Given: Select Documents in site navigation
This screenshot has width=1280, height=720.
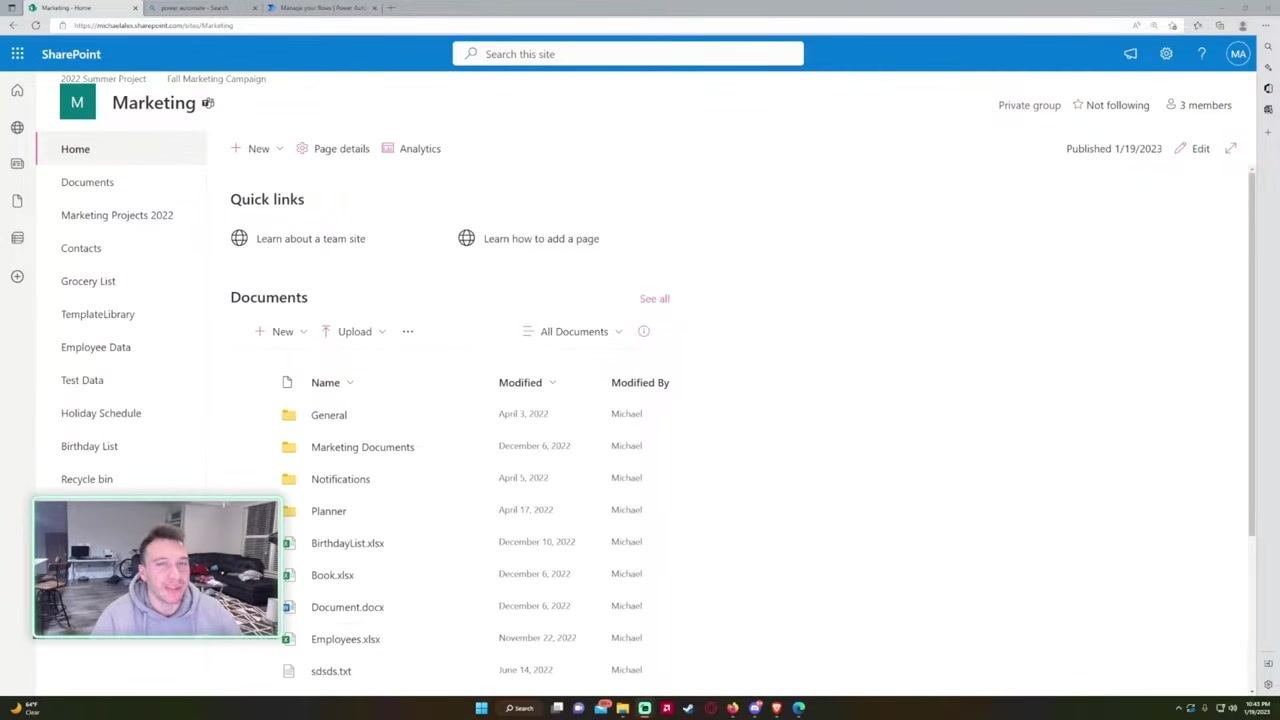Looking at the screenshot, I should [87, 182].
